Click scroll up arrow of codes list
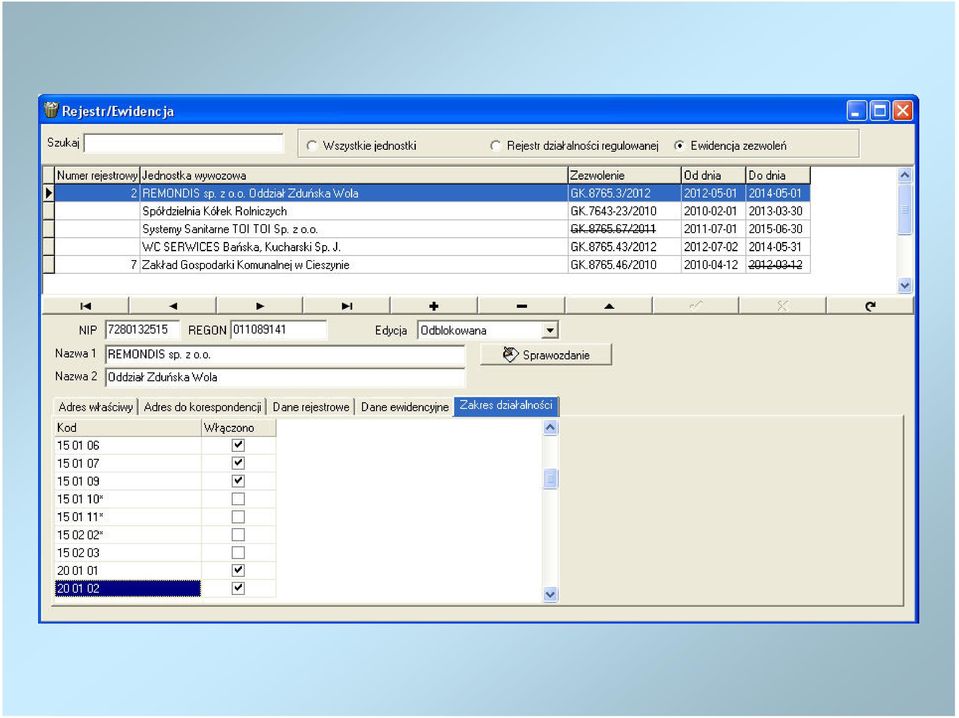Screen dimensions: 959x718 [550, 427]
